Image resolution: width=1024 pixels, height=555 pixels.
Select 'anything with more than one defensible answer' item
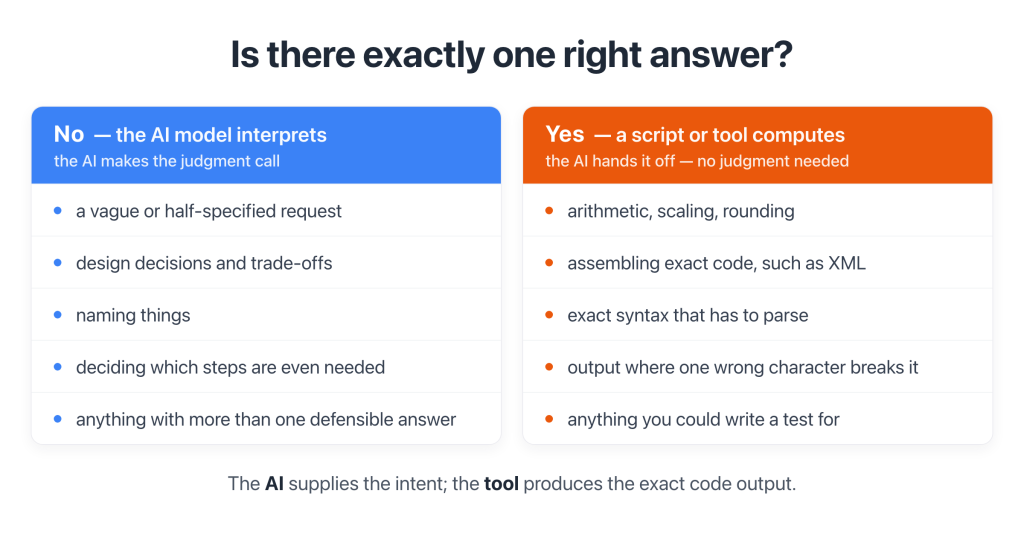(x=266, y=419)
